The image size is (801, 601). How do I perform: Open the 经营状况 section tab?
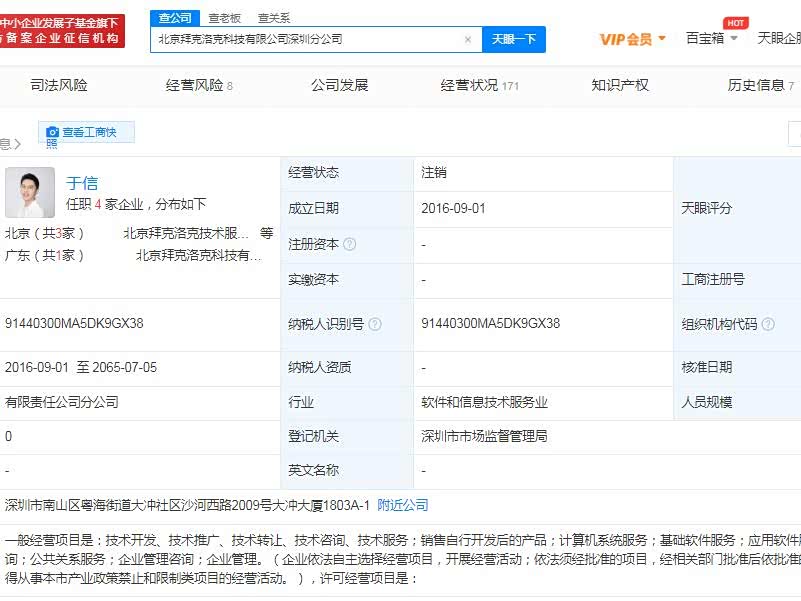[x=479, y=86]
